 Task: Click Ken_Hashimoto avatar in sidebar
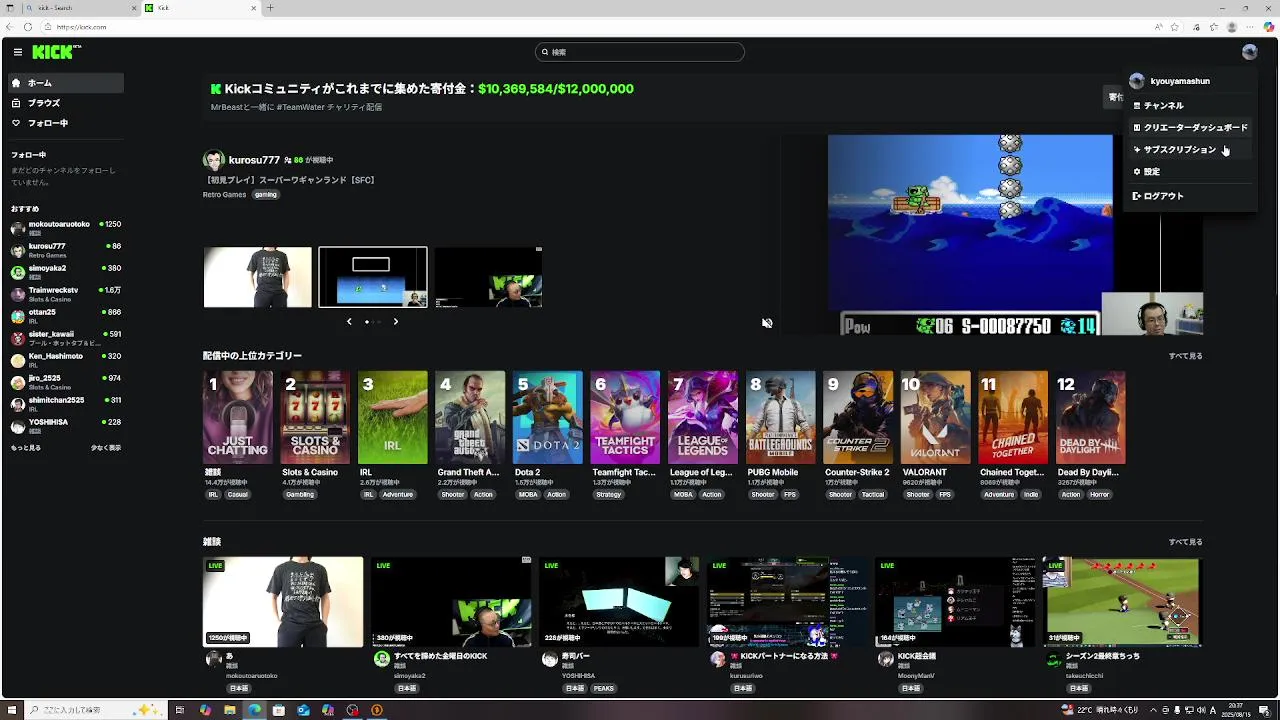[18, 360]
